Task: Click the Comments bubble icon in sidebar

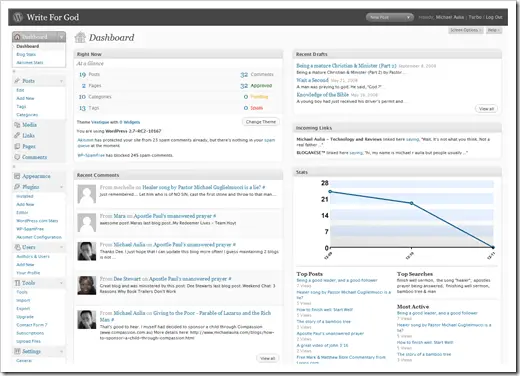Action: tap(17, 157)
